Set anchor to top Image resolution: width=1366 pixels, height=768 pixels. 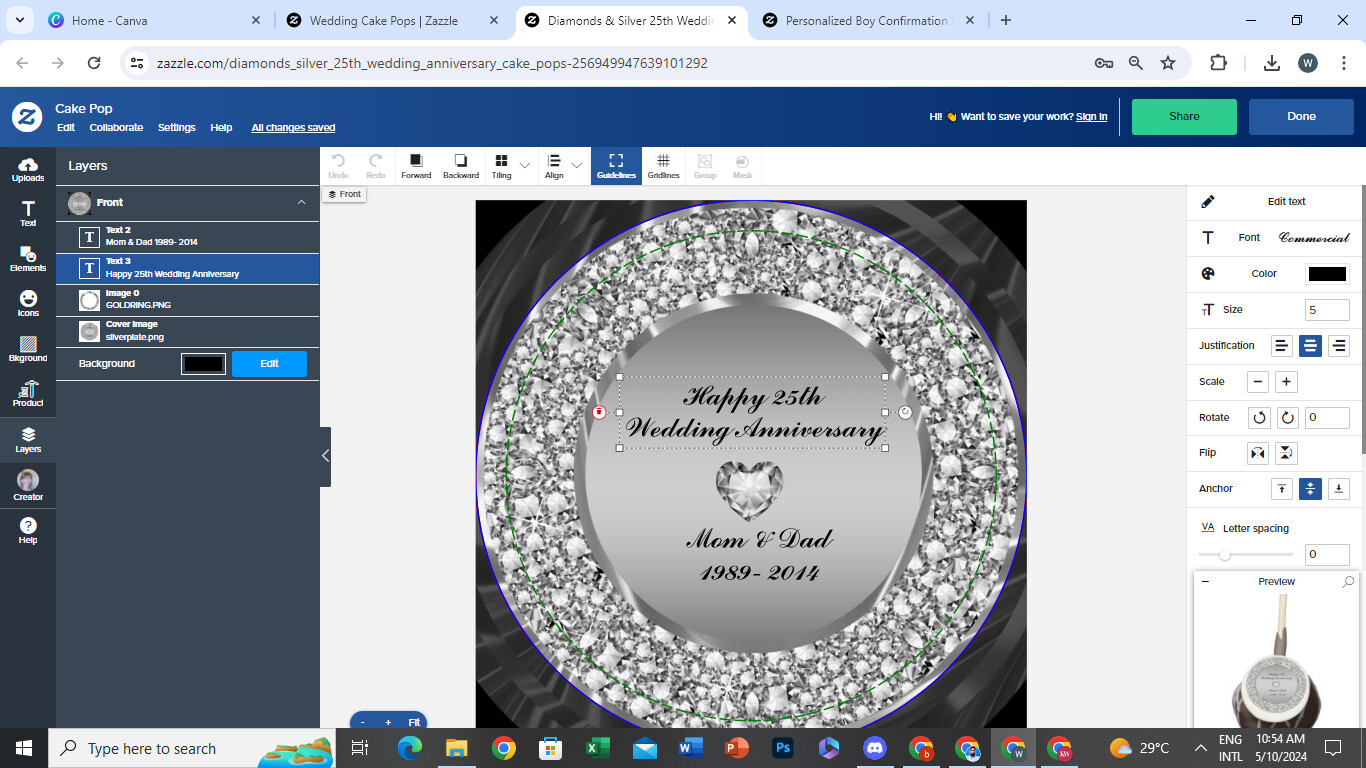1281,489
